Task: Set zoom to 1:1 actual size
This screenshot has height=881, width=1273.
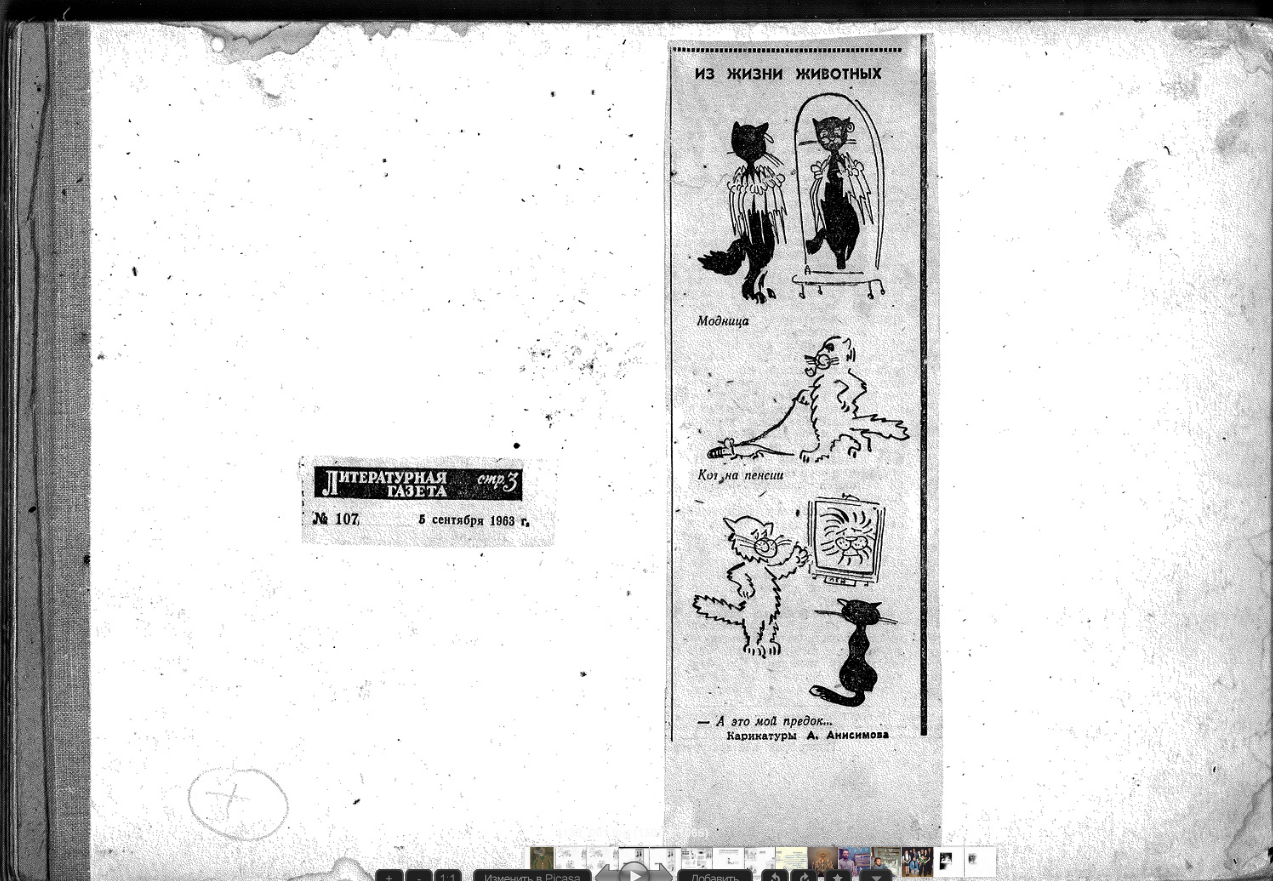Action: click(448, 876)
